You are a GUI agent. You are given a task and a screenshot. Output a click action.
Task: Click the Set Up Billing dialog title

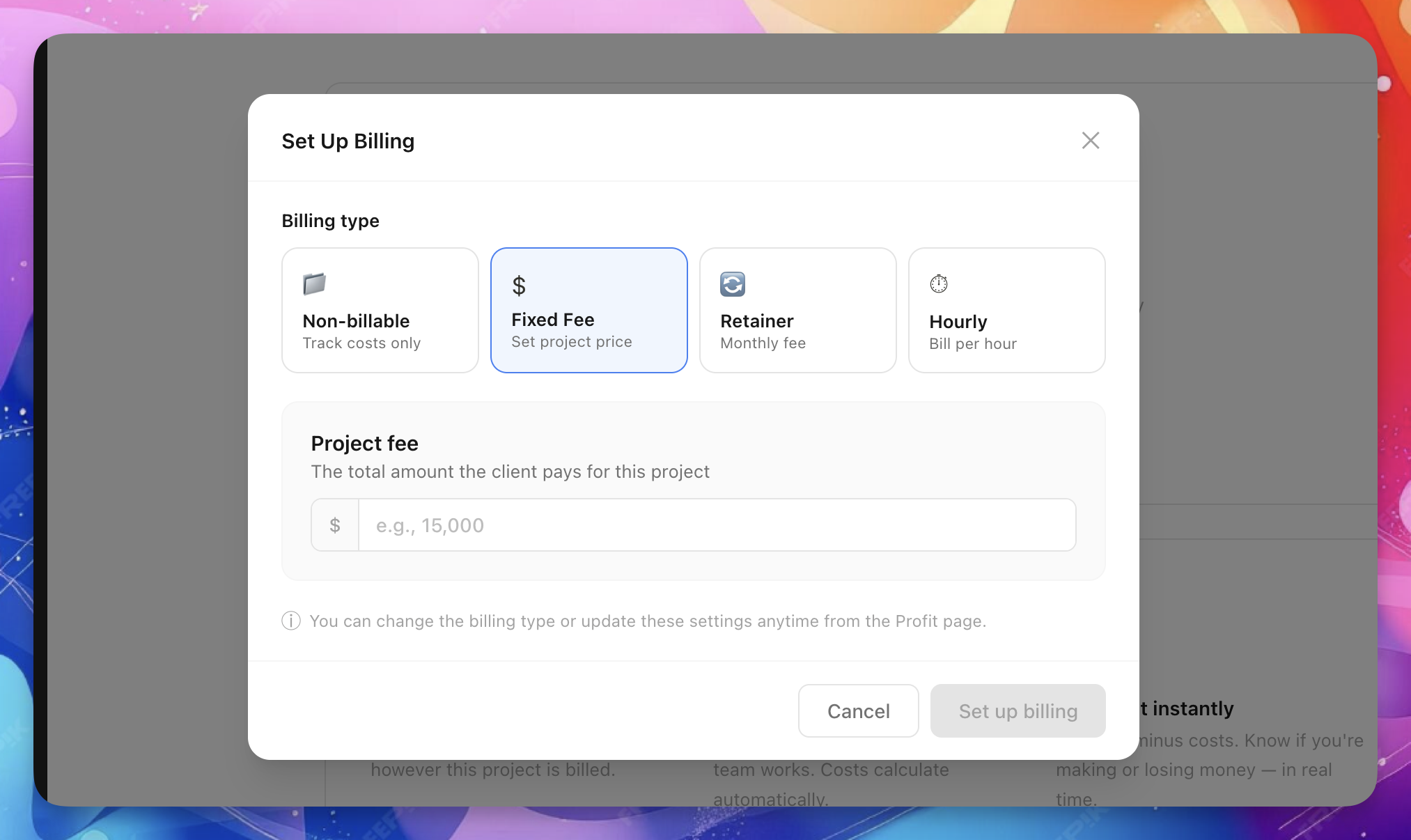click(348, 141)
